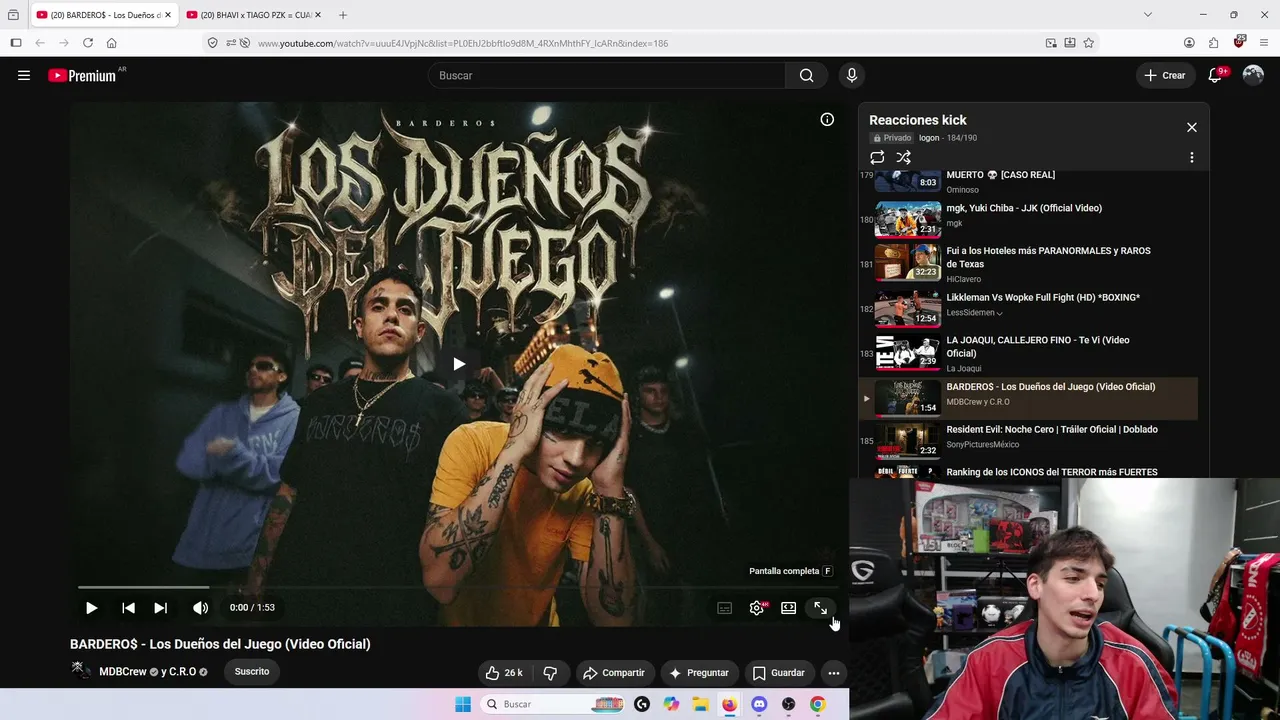Toggle playlist loop in Reacciones kick
The height and width of the screenshot is (720, 1280).
(877, 157)
